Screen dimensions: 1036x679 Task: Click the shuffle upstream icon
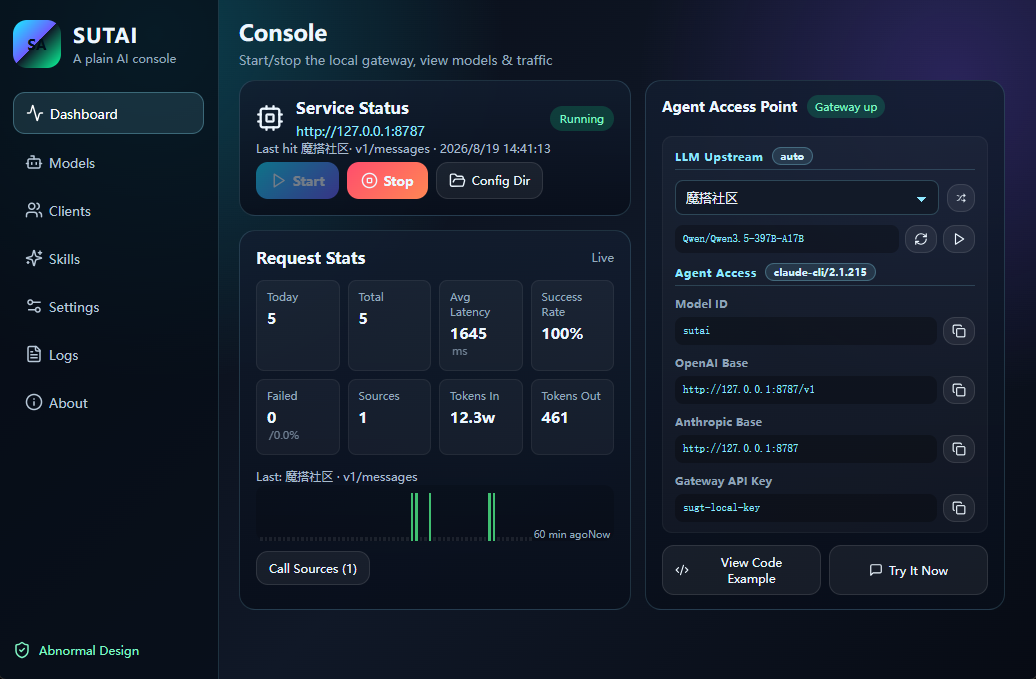click(961, 198)
